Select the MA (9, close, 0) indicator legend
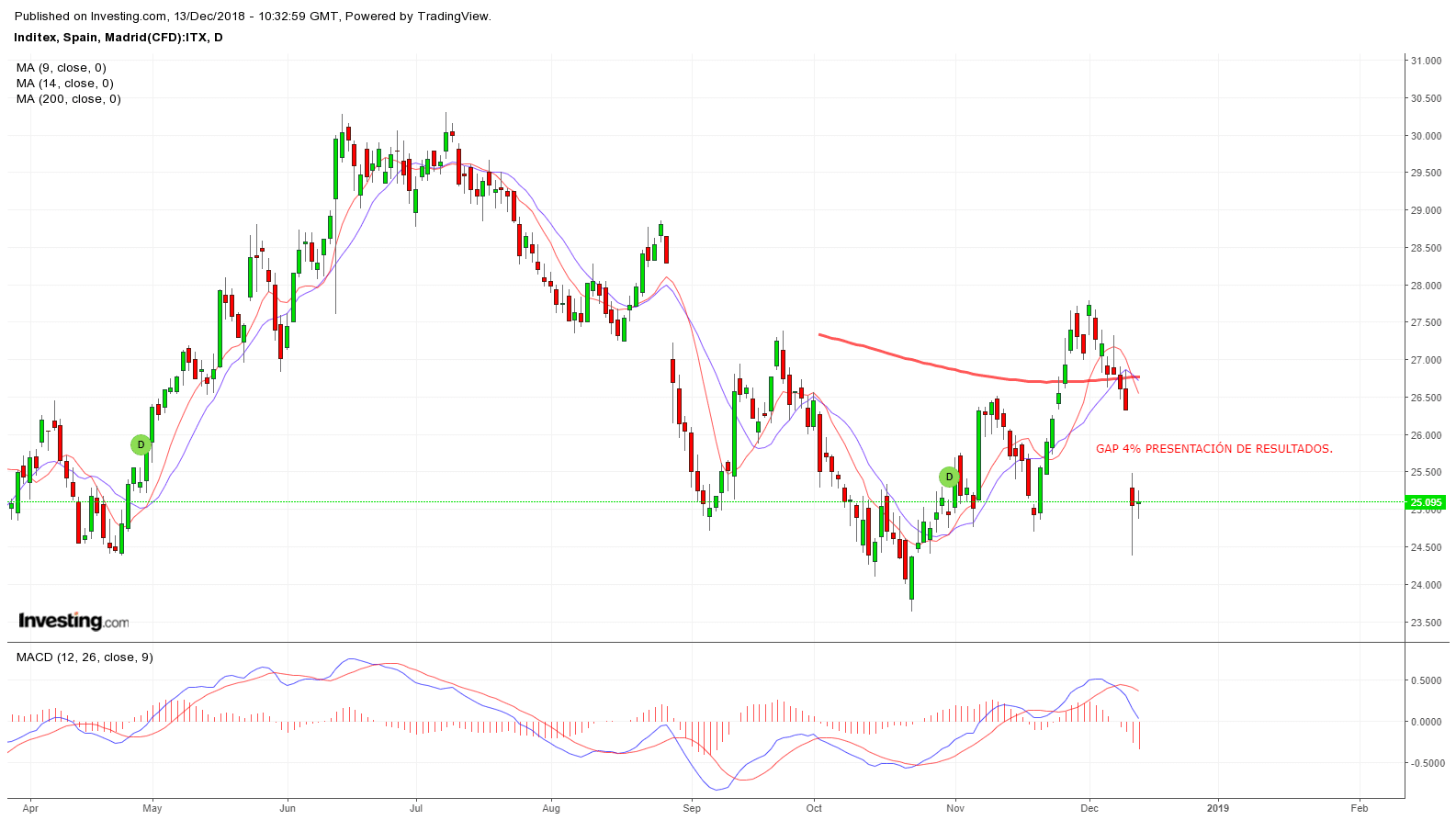1456x820 pixels. pyautogui.click(x=62, y=68)
